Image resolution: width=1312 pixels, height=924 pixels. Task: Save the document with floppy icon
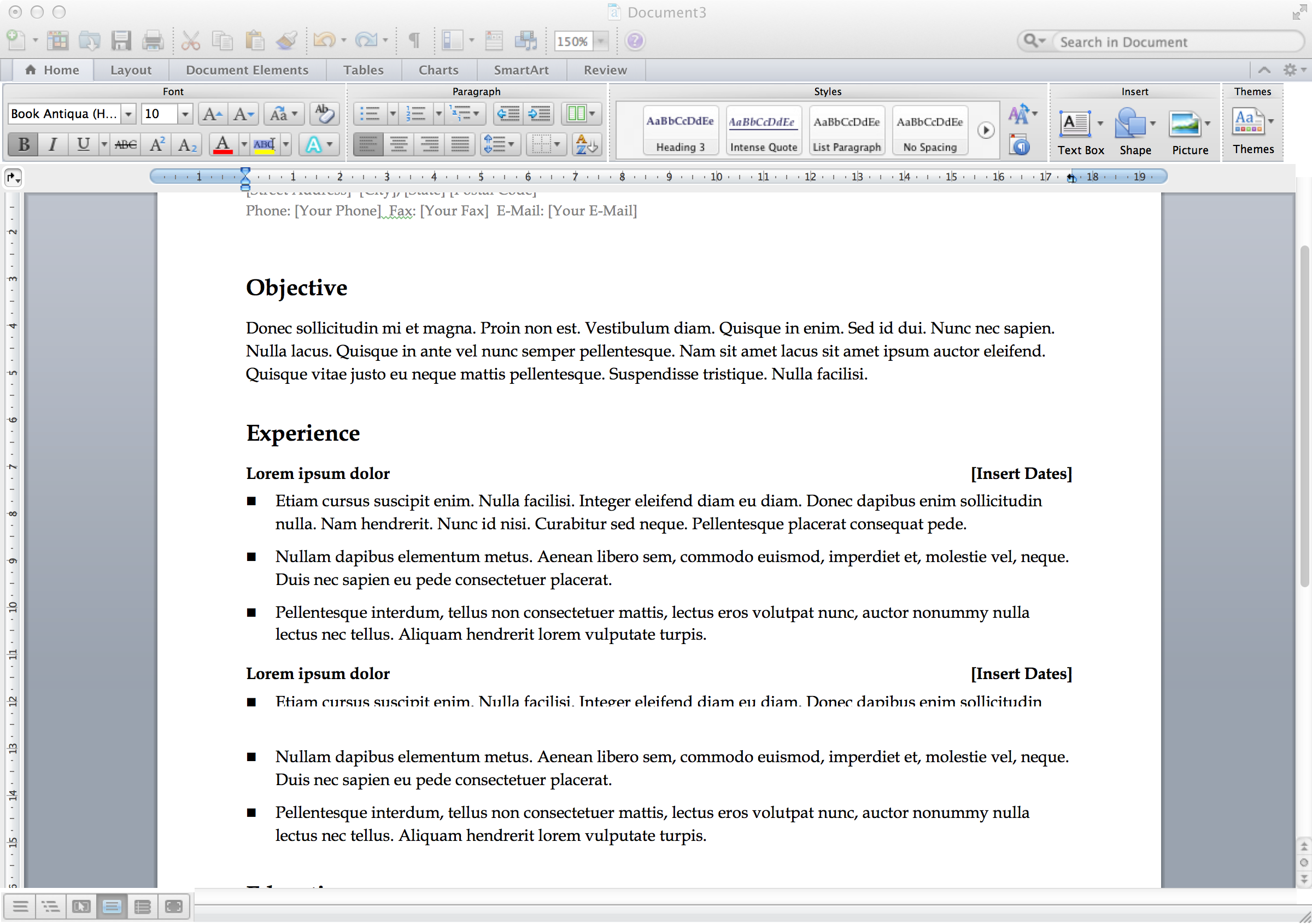(x=121, y=40)
